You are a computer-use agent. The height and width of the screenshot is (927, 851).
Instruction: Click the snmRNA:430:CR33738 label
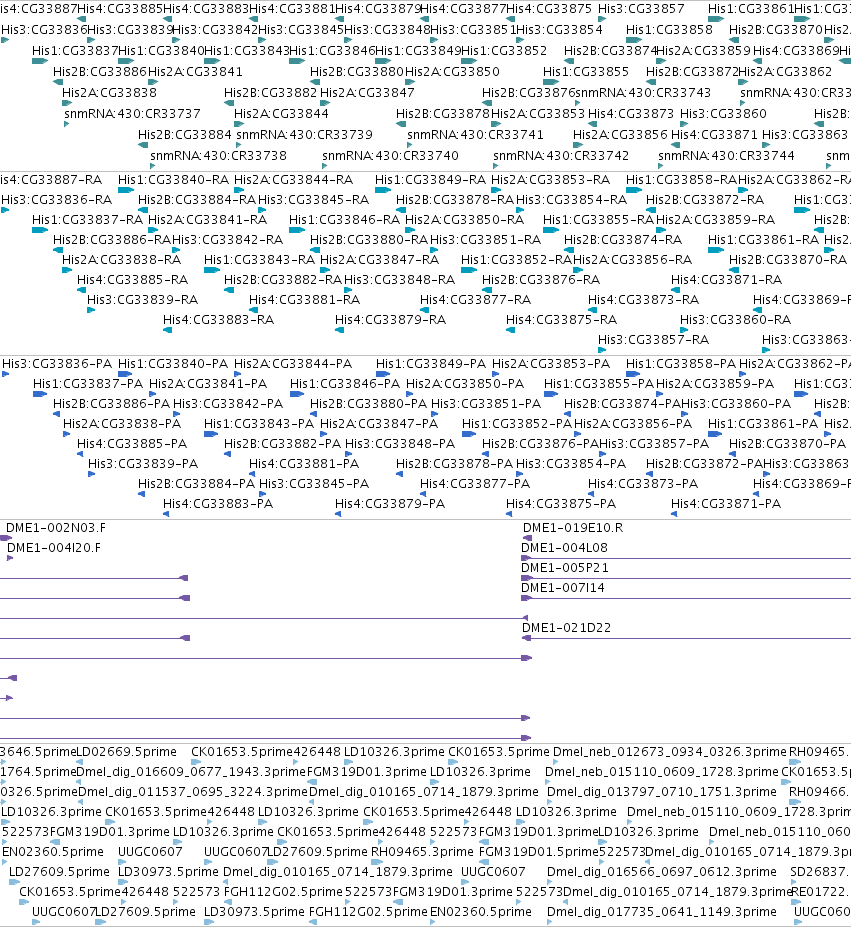tap(218, 156)
